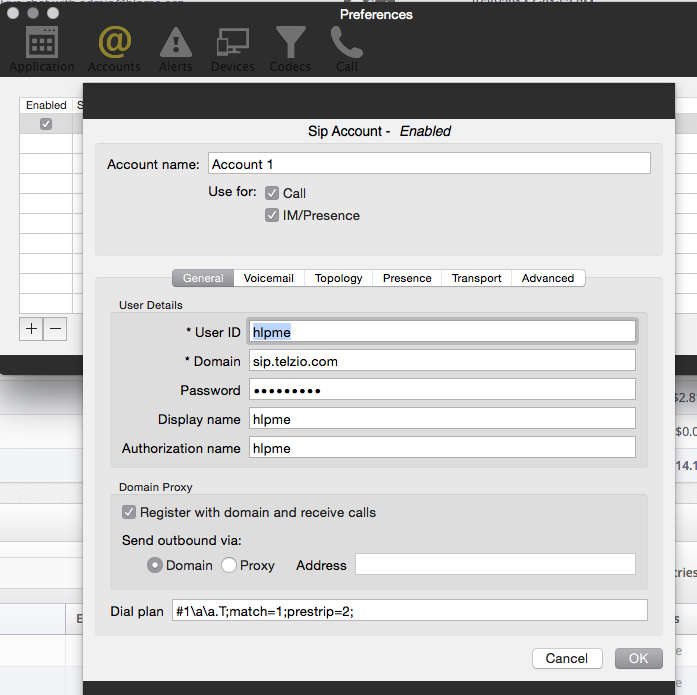This screenshot has height=695, width=697.
Task: Switch to the General tab
Action: (x=203, y=278)
